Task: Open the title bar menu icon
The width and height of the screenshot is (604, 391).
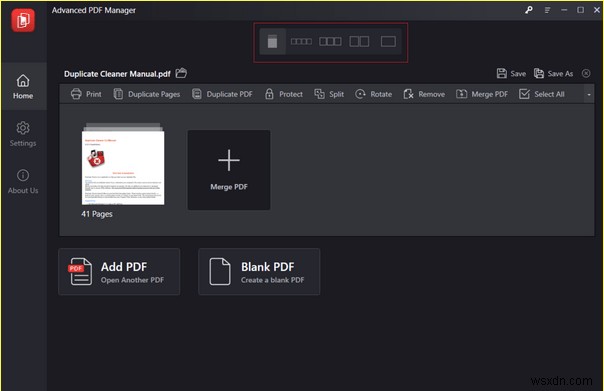Action: (x=547, y=10)
